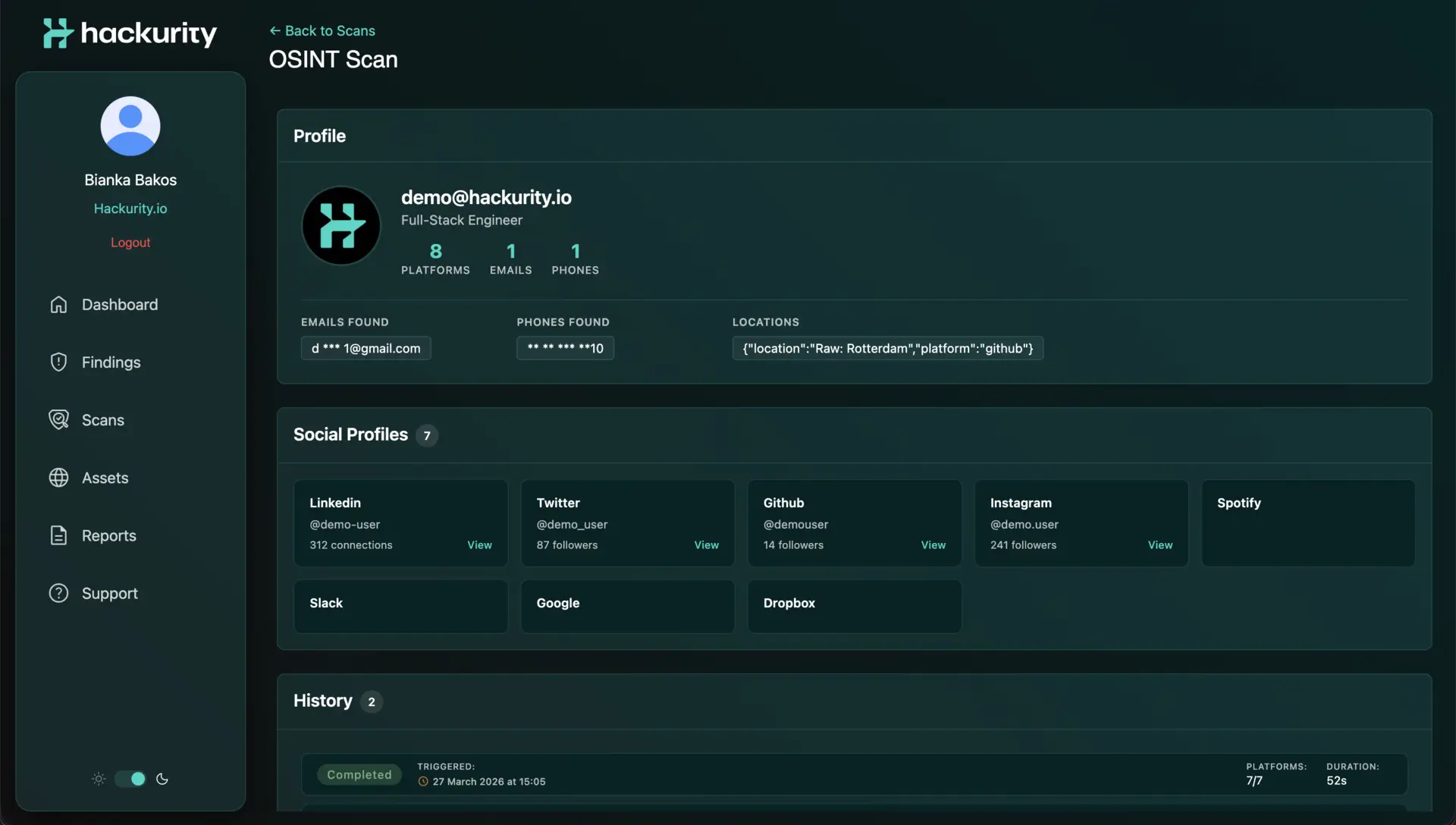This screenshot has height=825, width=1456.
Task: Click the Support question mark icon
Action: click(x=58, y=593)
